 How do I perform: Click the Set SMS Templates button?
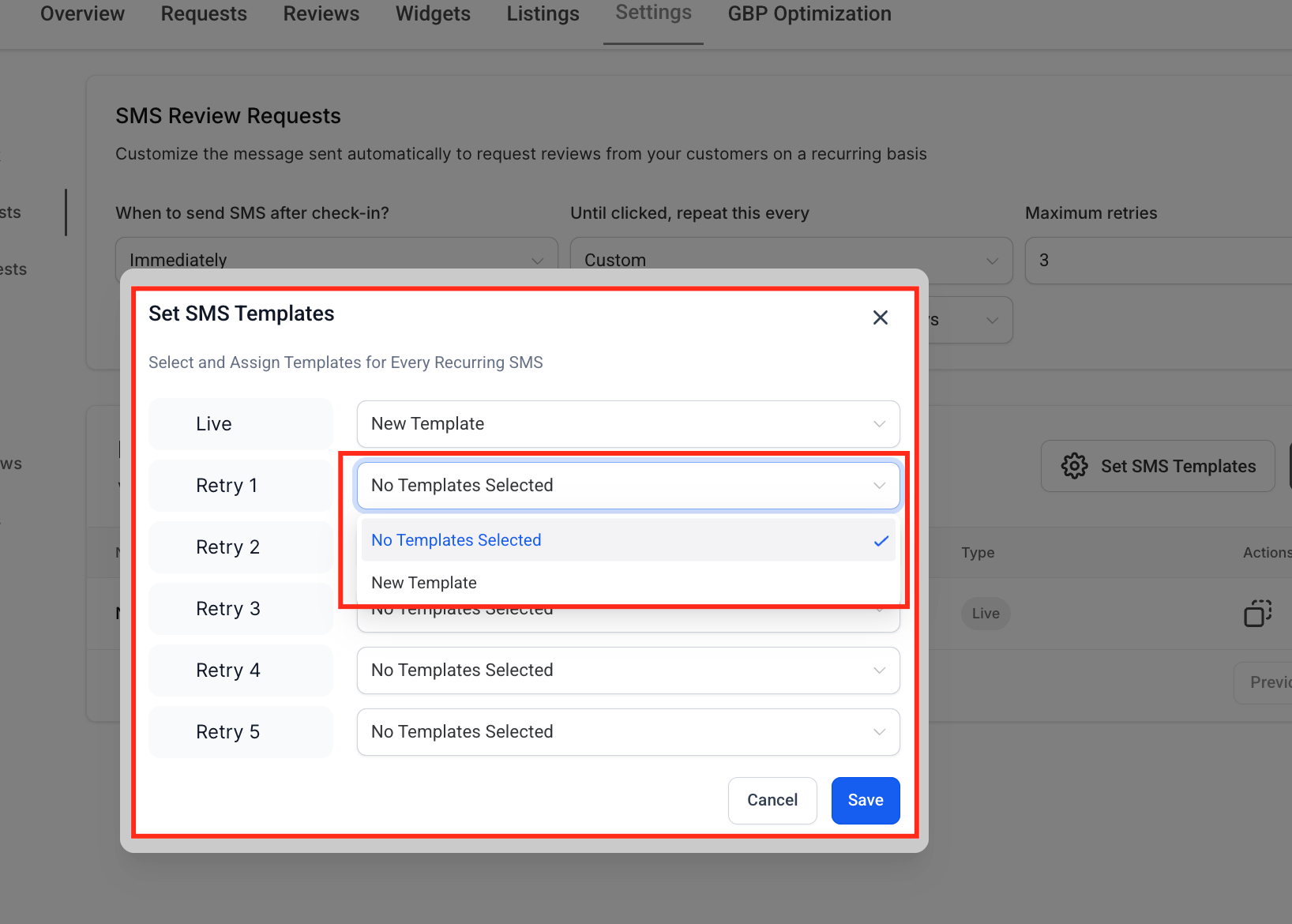pos(1158,466)
